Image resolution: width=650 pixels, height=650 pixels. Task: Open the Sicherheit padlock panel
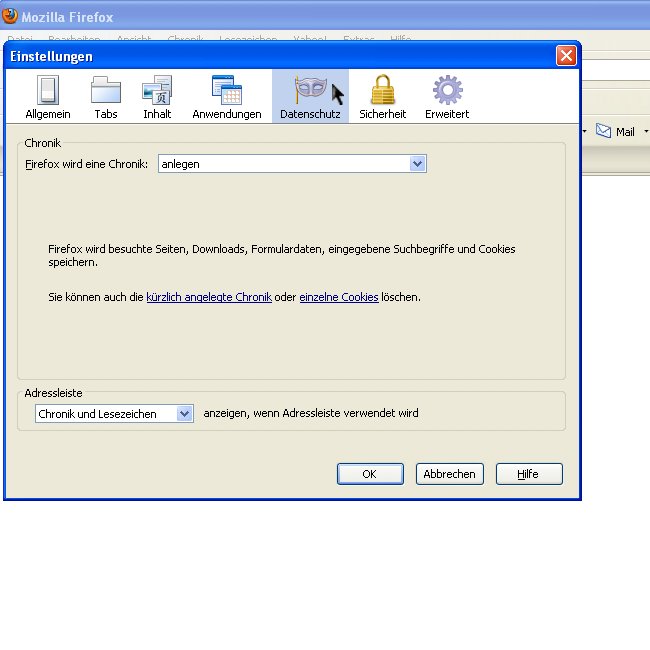(x=382, y=97)
